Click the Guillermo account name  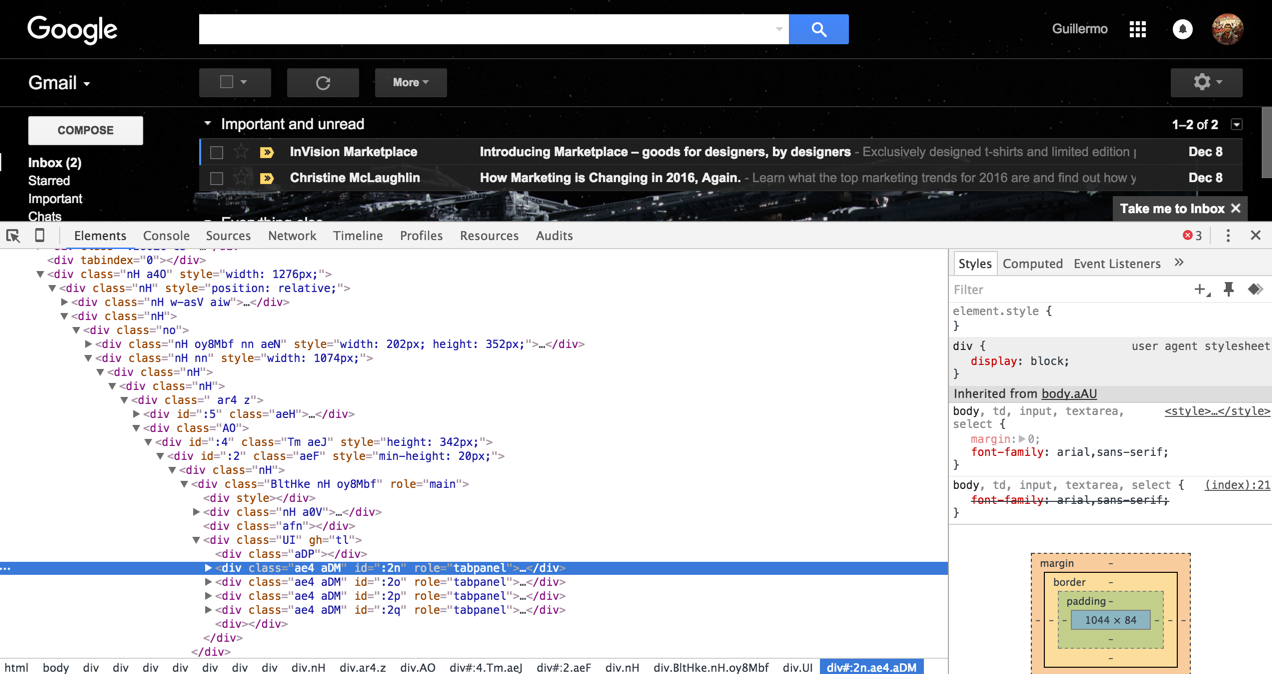point(1080,29)
